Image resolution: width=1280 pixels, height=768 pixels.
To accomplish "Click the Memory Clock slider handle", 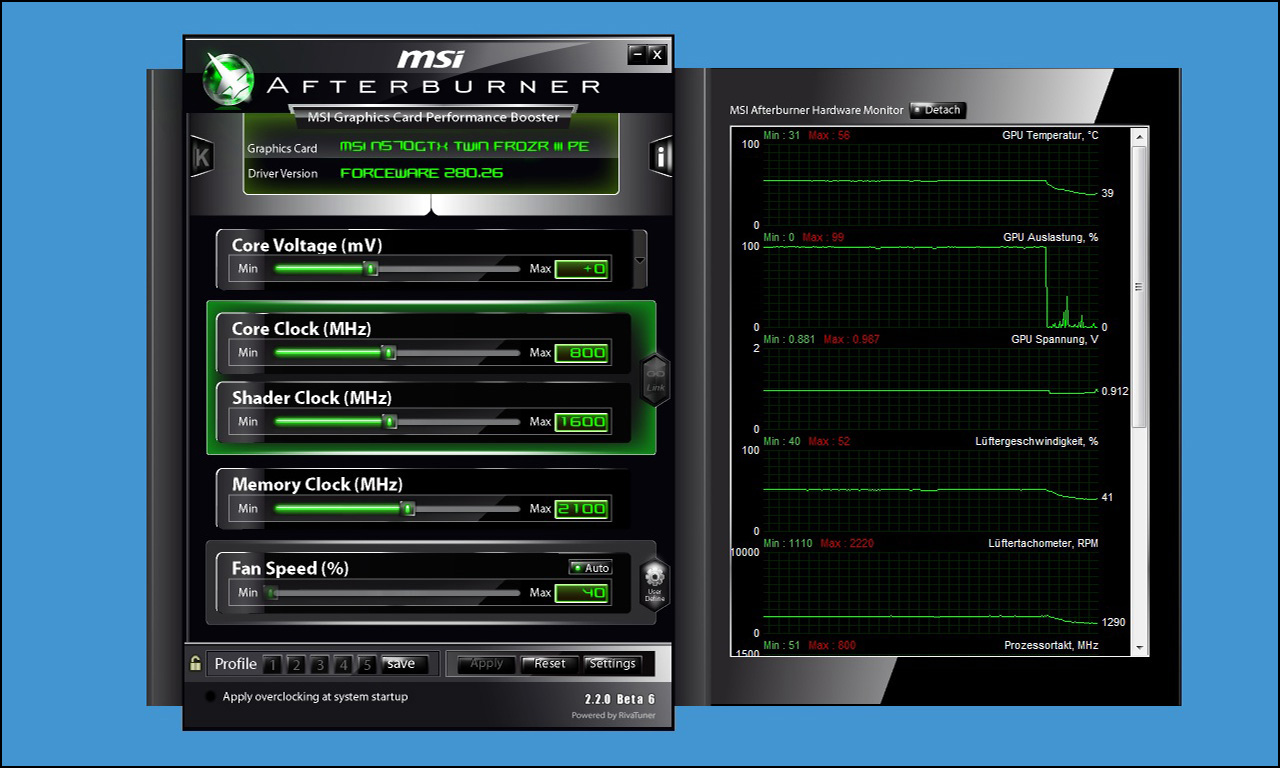I will tap(408, 508).
